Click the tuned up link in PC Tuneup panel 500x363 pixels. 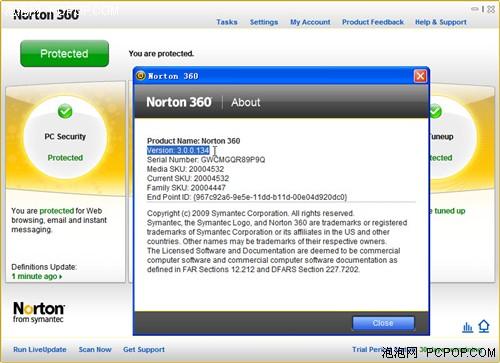click(450, 211)
